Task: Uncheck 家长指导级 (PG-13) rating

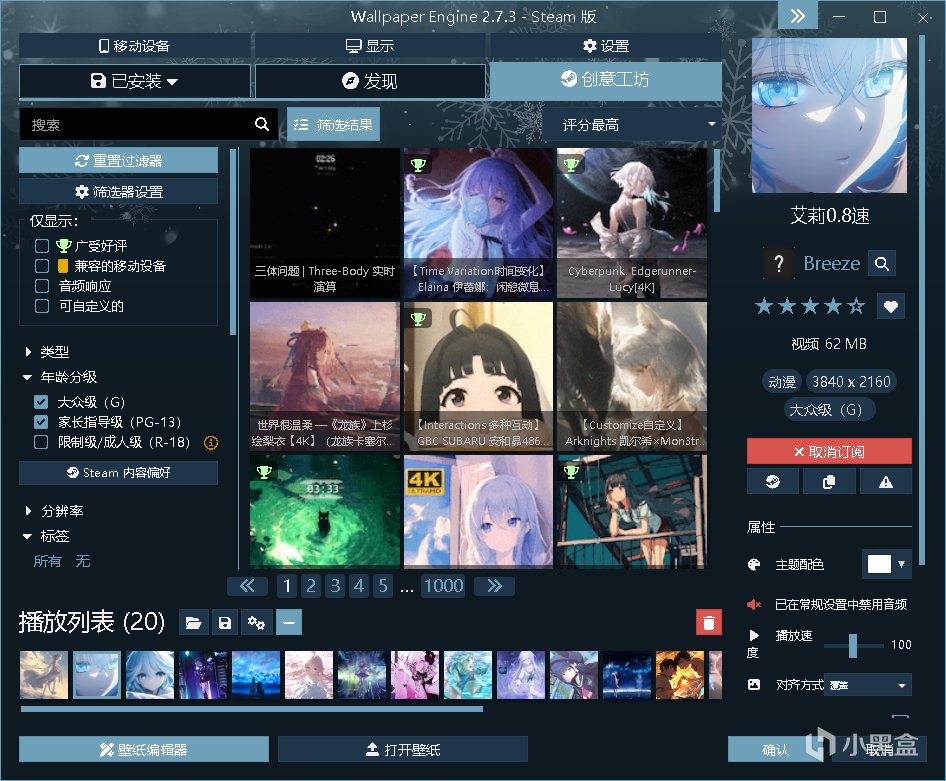Action: [x=41, y=422]
